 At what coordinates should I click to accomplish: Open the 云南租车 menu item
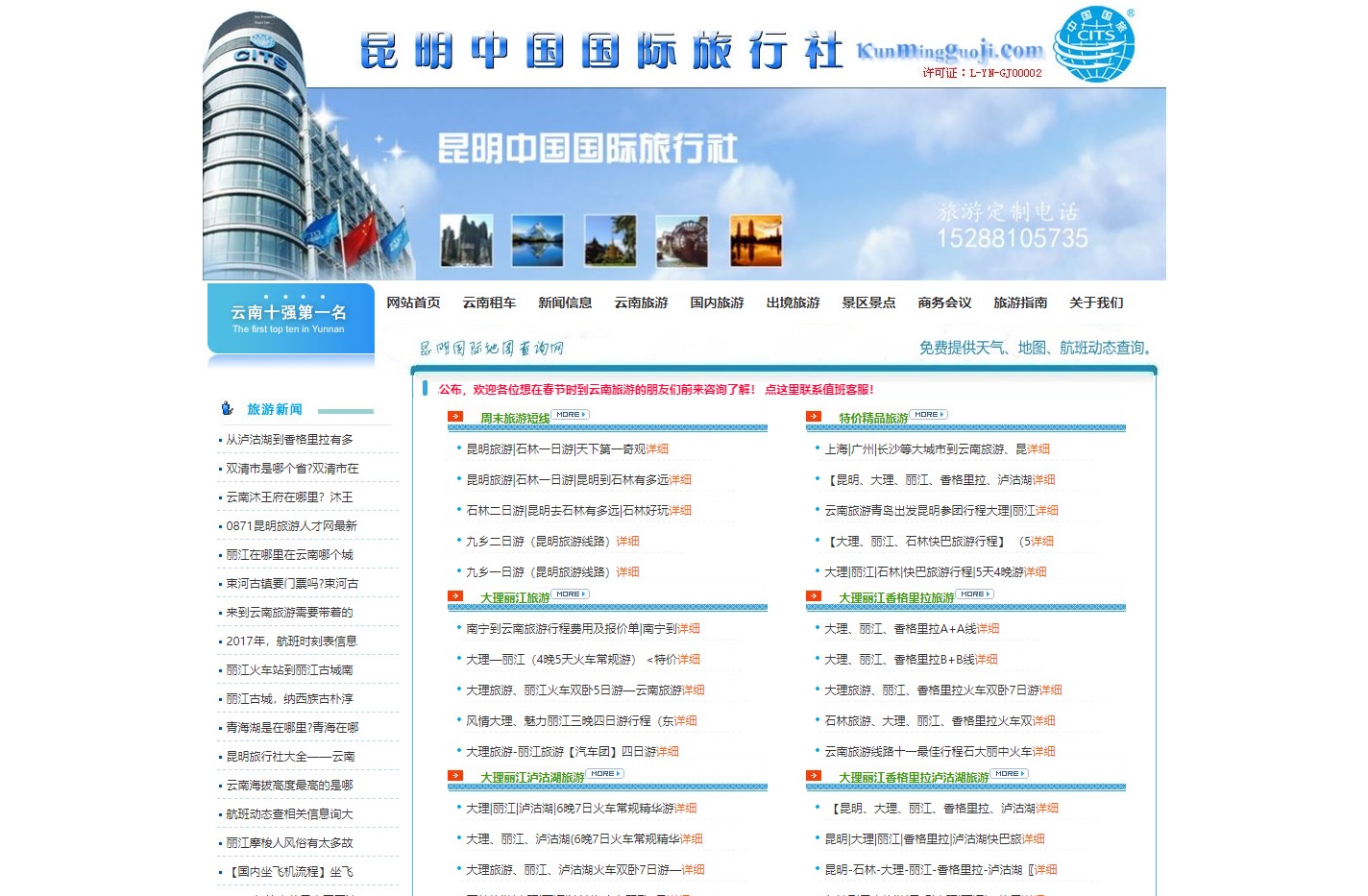pos(489,303)
